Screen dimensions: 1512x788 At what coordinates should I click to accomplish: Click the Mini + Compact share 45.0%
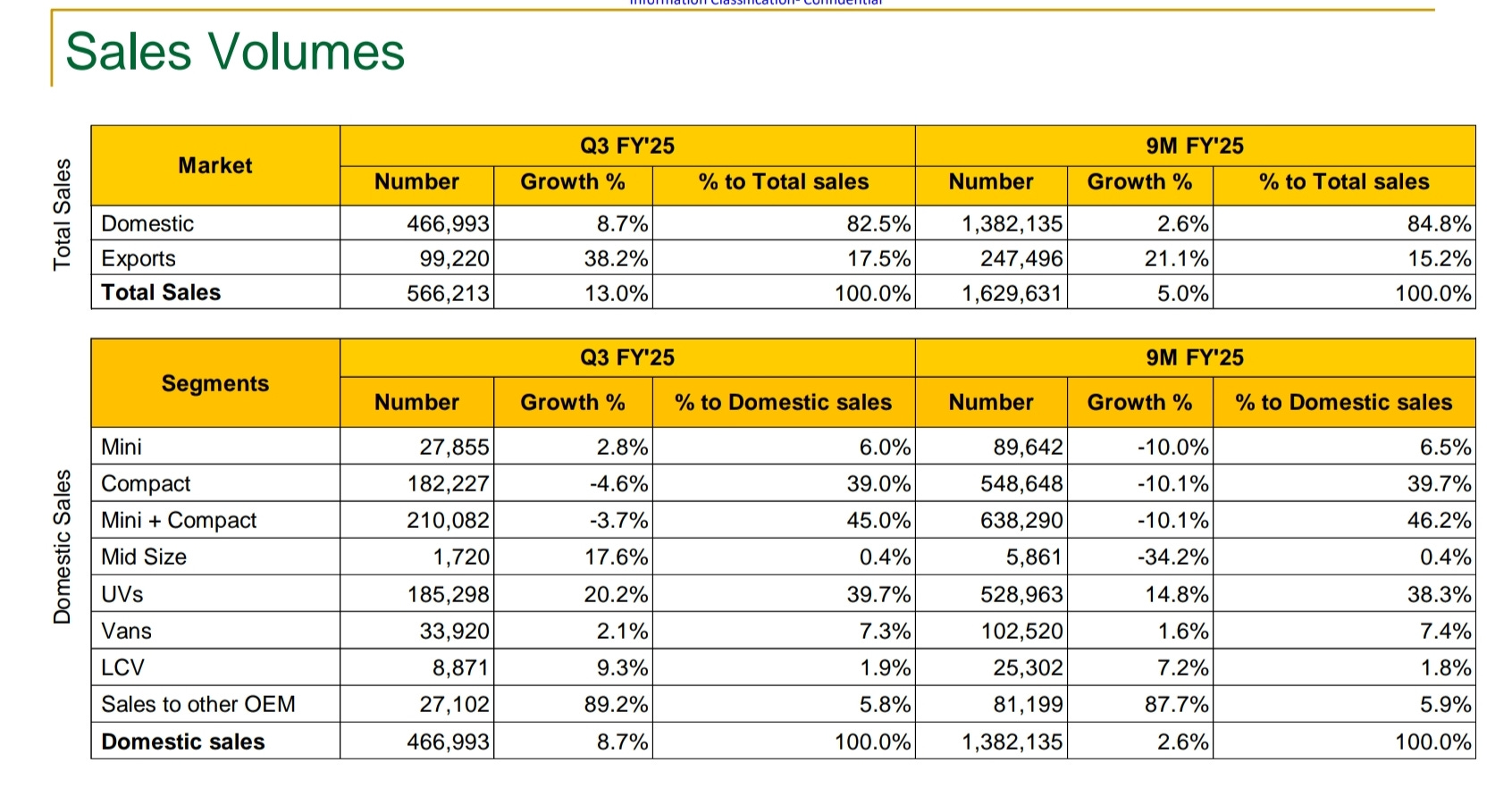pos(879,520)
